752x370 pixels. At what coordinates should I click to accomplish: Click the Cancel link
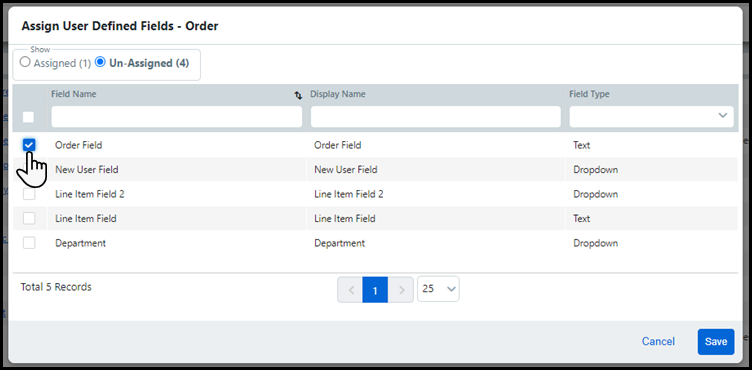pyautogui.click(x=658, y=341)
